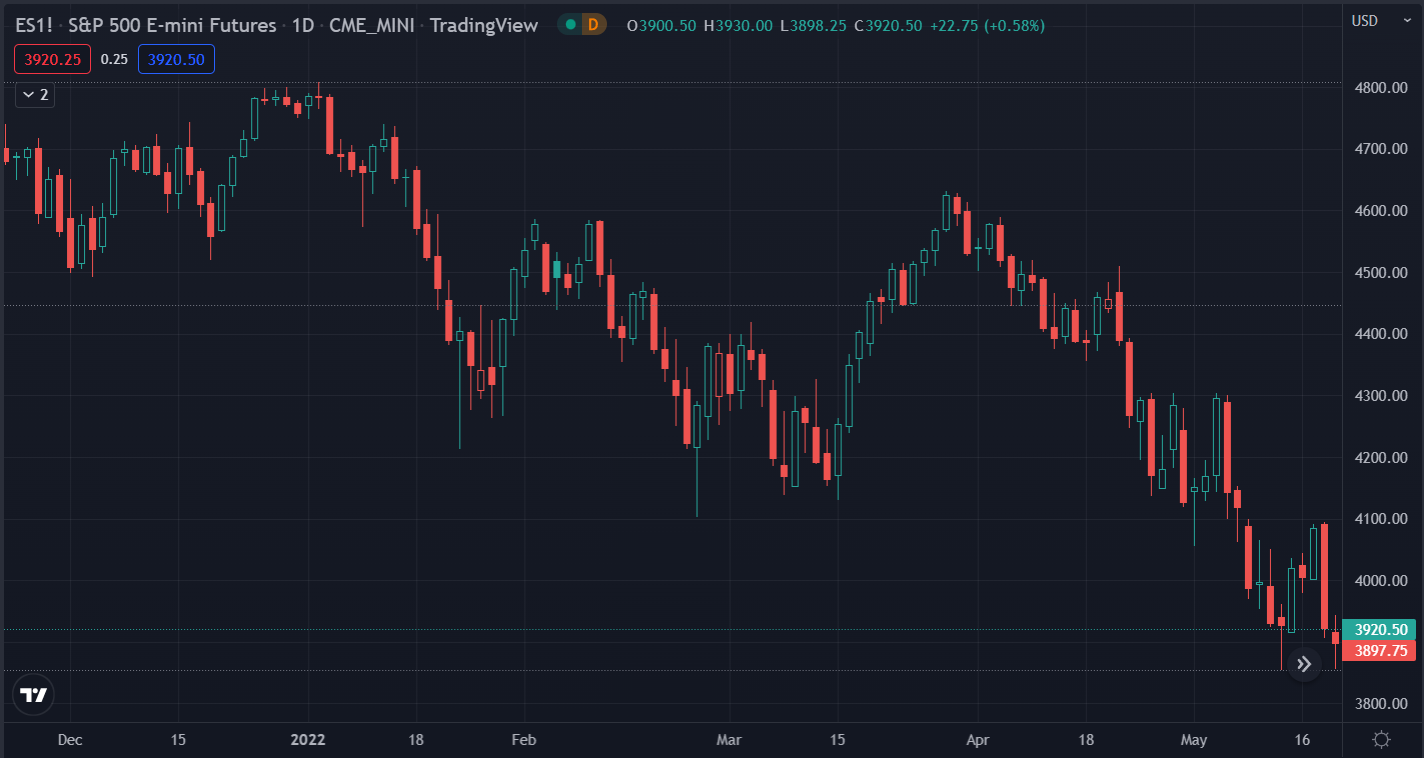1424x758 pixels.
Task: Click the 3800.00 price axis label
Action: click(1380, 704)
